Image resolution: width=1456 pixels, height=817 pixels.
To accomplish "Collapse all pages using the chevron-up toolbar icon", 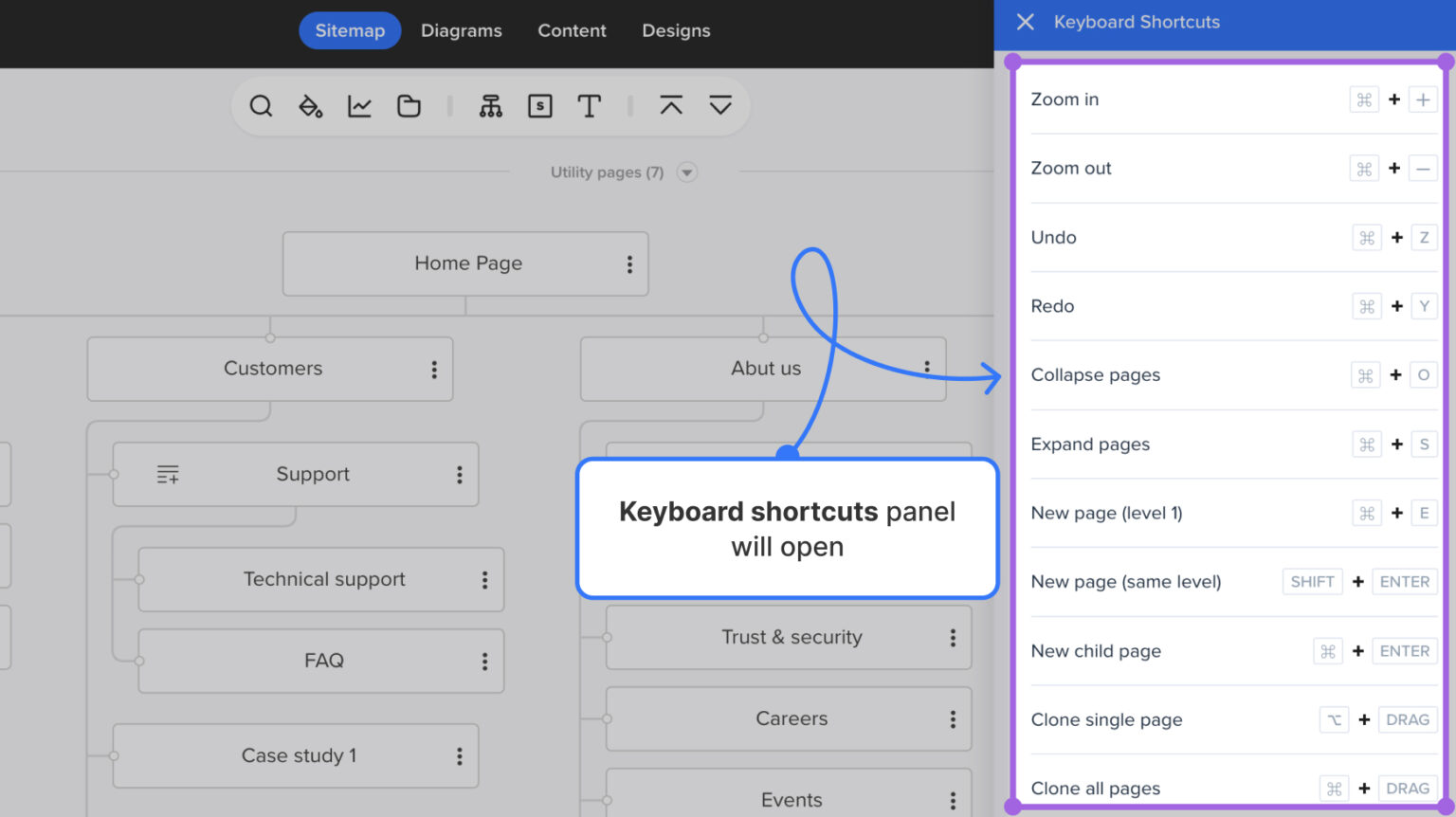I will pyautogui.click(x=672, y=105).
